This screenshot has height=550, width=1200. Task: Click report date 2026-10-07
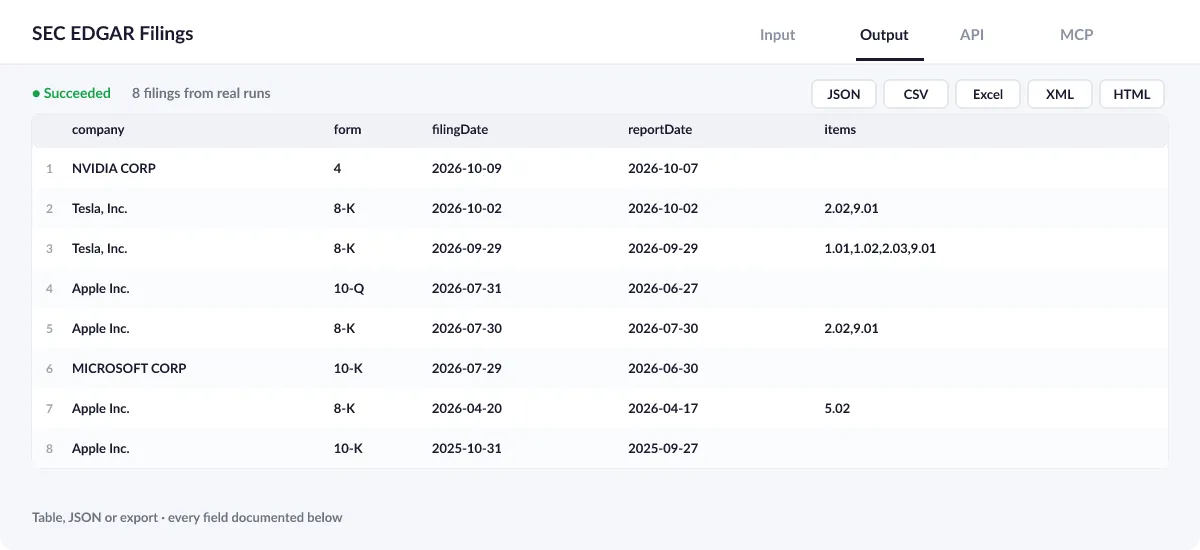pos(663,168)
